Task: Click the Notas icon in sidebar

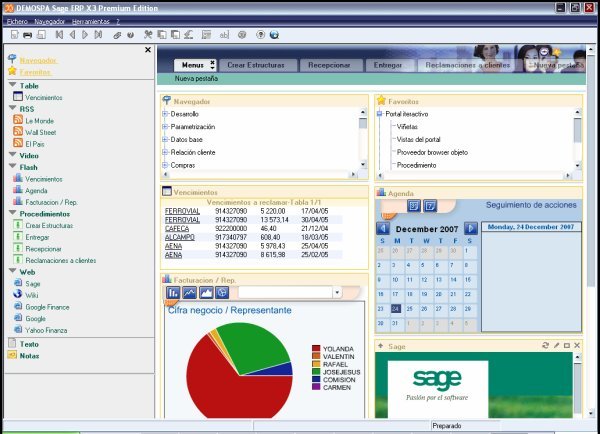Action: click(12, 355)
